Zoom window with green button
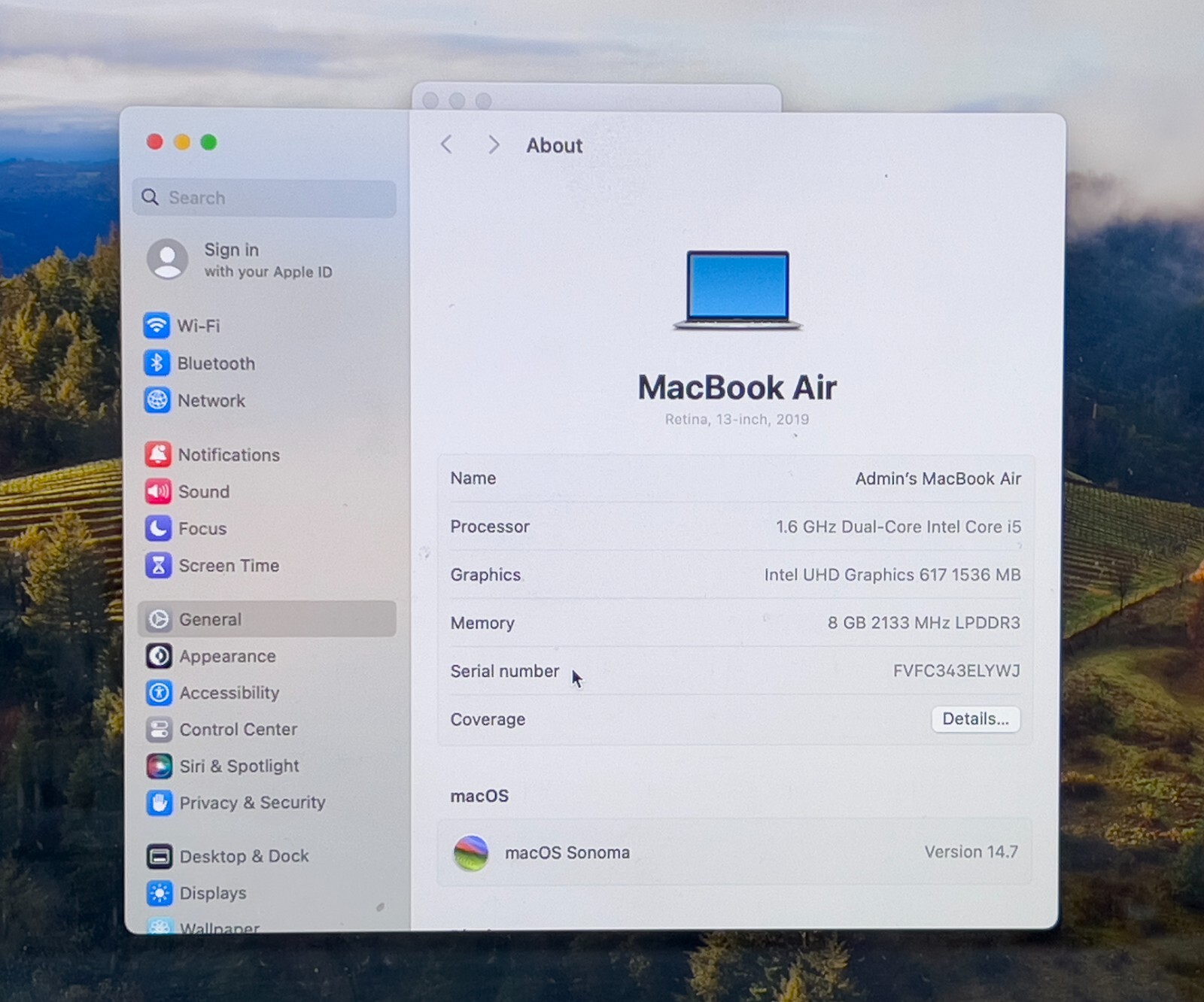The image size is (1204, 1002). tap(208, 142)
